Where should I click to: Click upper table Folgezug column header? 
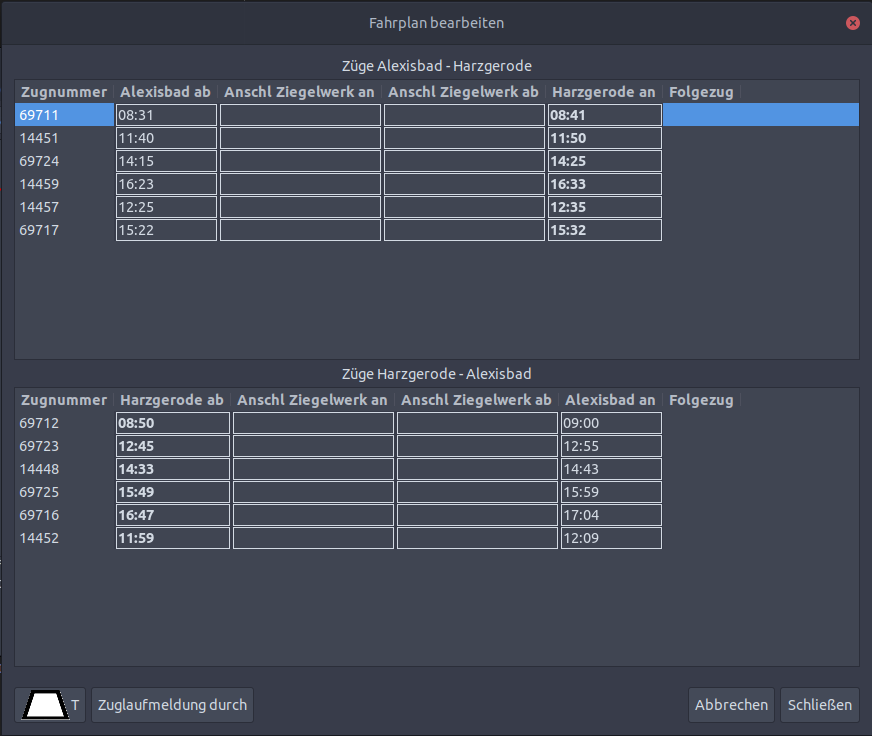(701, 92)
